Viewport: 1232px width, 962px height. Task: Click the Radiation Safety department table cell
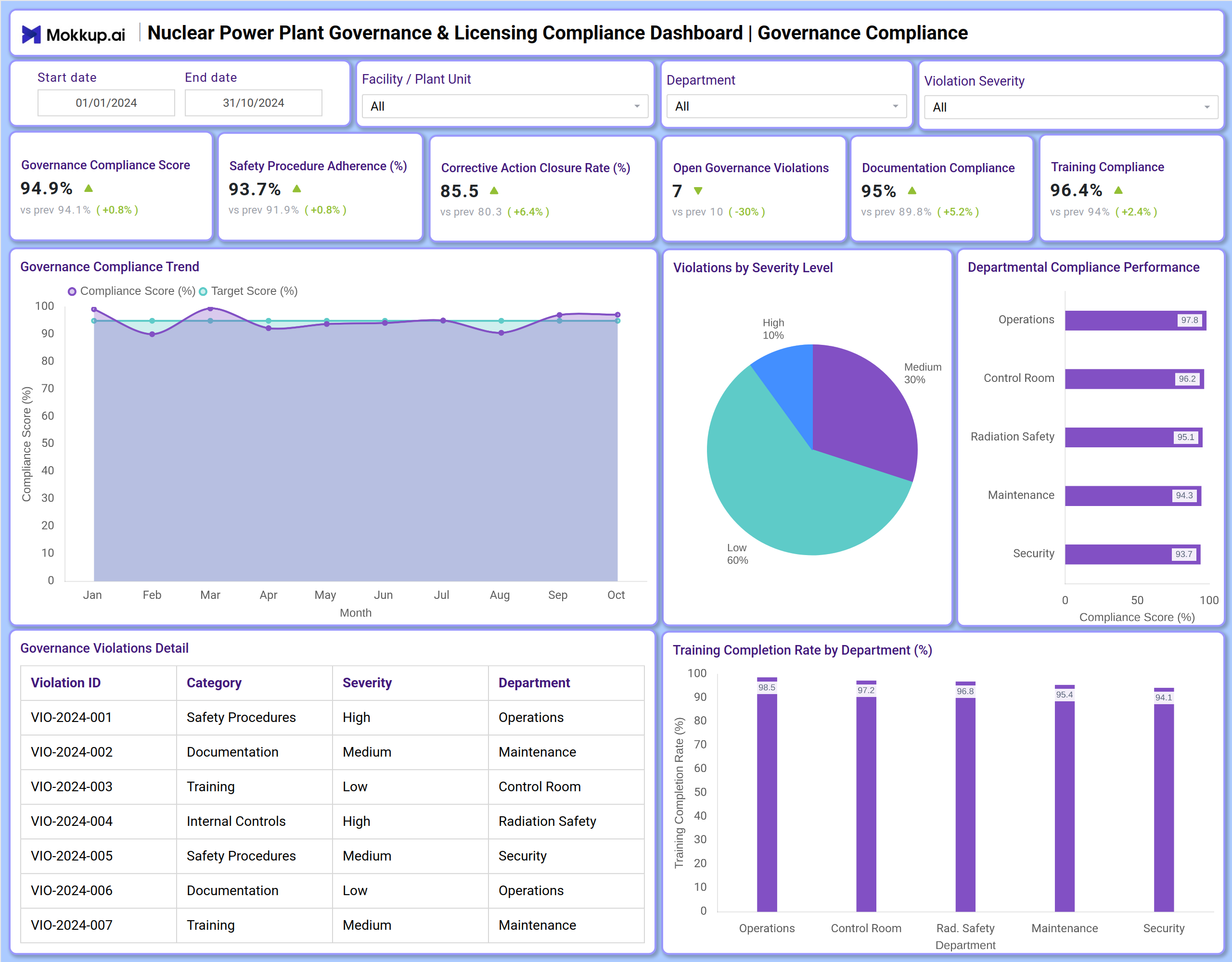[x=566, y=821]
